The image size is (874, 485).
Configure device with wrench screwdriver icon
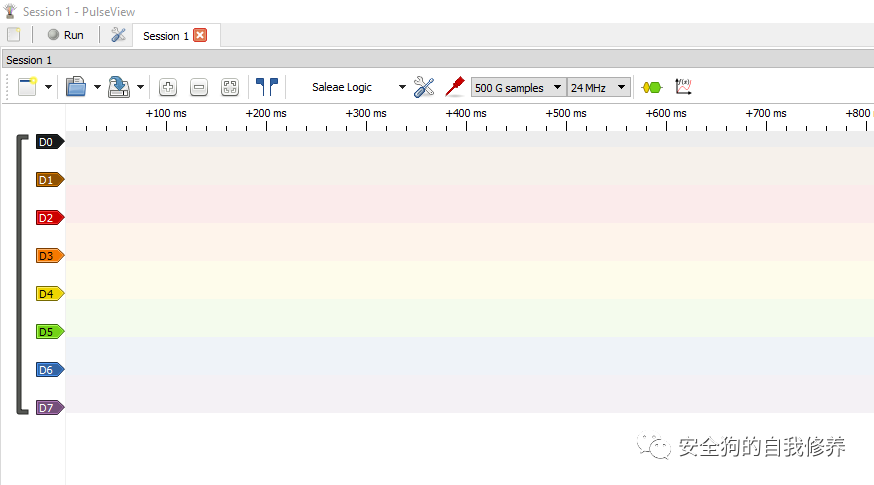click(424, 87)
